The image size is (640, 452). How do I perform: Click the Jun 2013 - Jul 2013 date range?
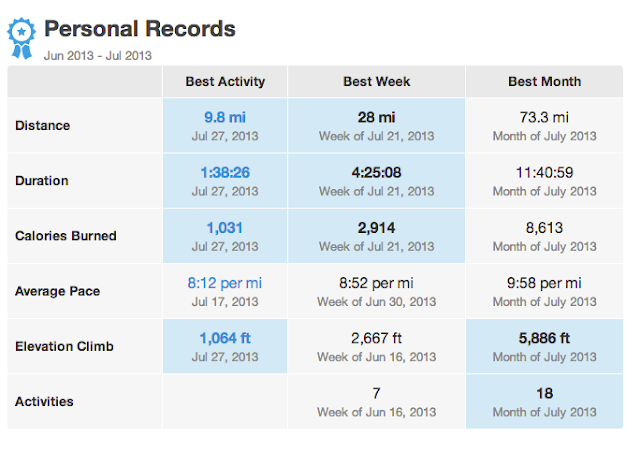click(x=97, y=54)
